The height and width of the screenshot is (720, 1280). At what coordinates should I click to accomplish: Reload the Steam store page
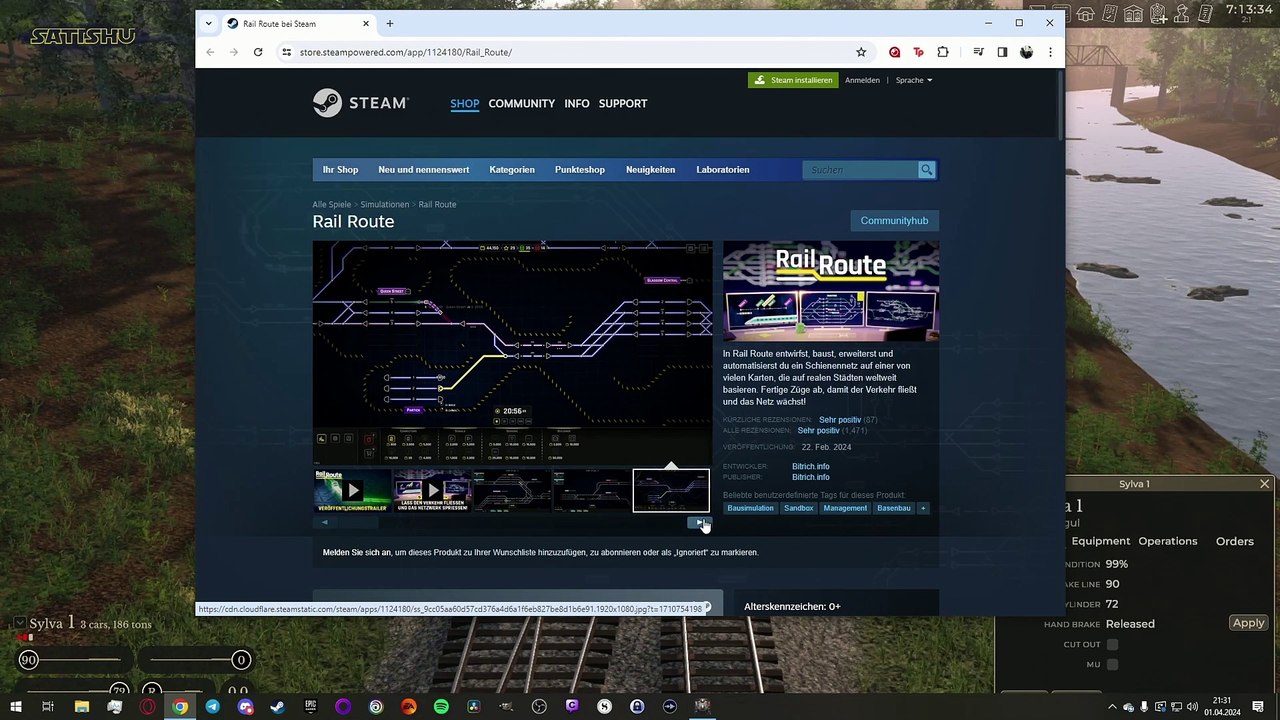[258, 52]
